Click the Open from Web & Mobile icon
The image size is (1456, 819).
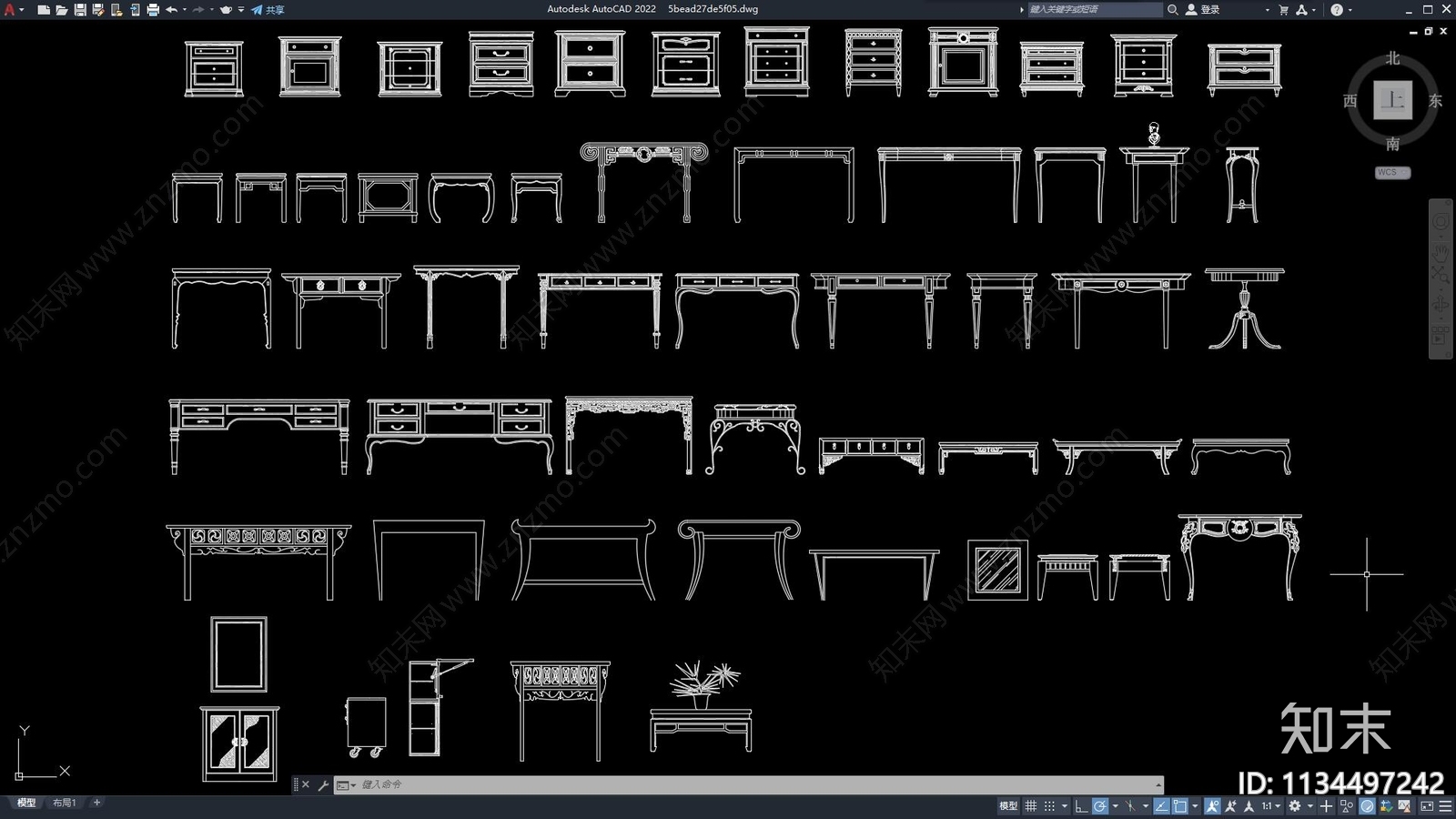click(116, 9)
